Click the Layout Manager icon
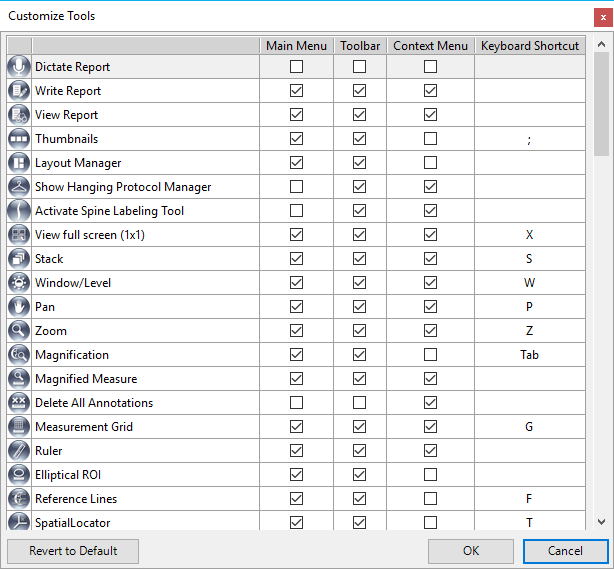Image resolution: width=614 pixels, height=569 pixels. [x=19, y=163]
